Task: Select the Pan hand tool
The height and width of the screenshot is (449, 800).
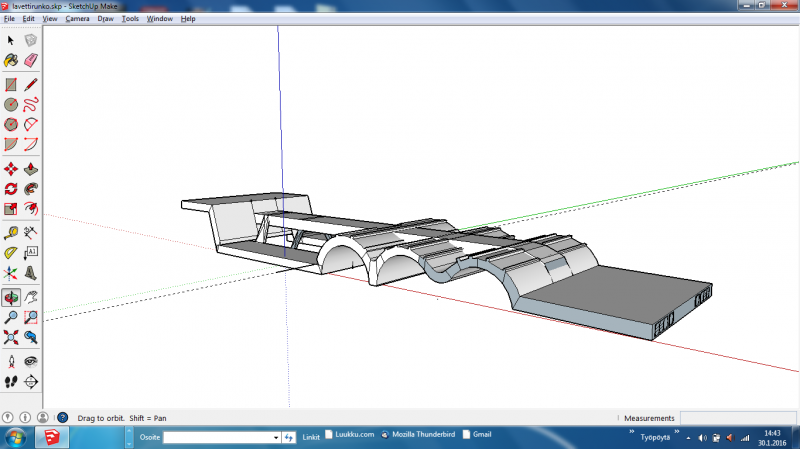Action: [x=31, y=297]
